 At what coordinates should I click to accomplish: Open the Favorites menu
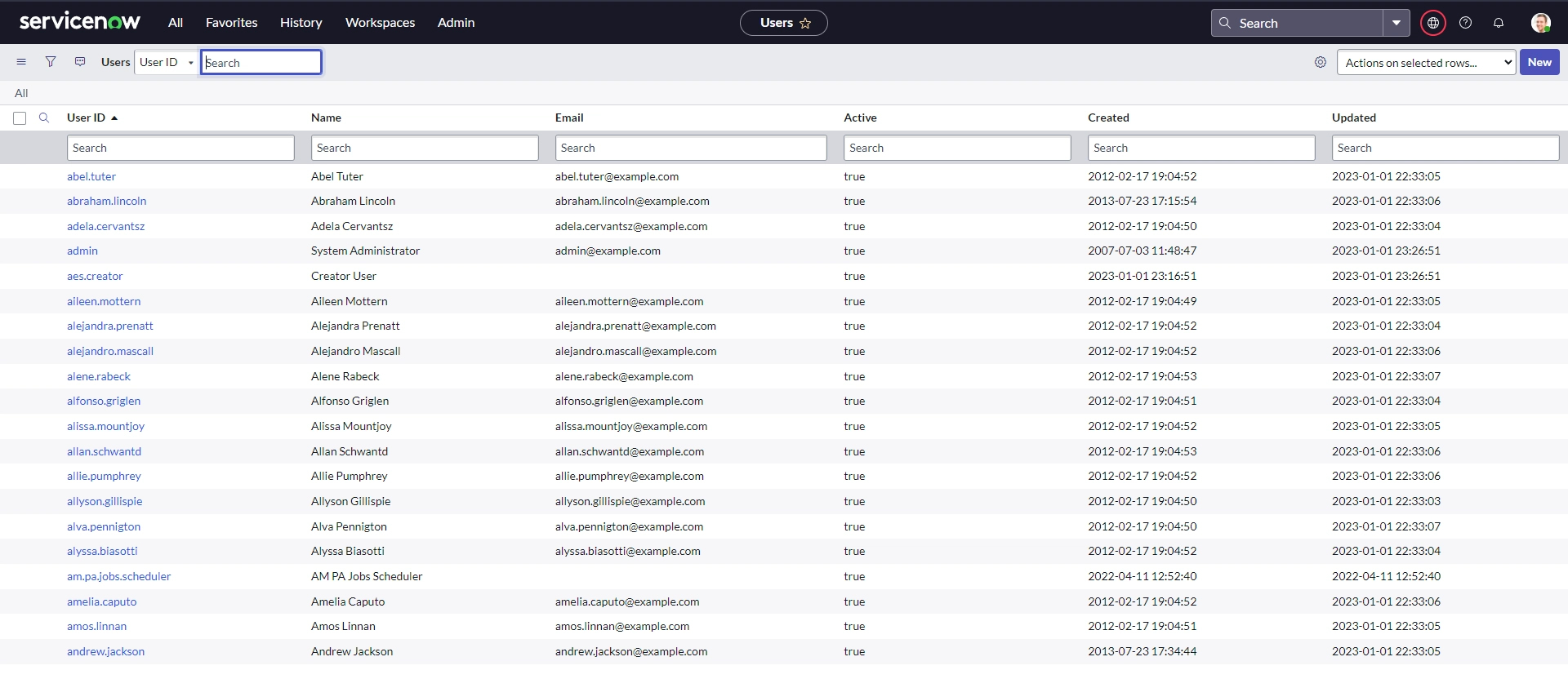coord(231,23)
